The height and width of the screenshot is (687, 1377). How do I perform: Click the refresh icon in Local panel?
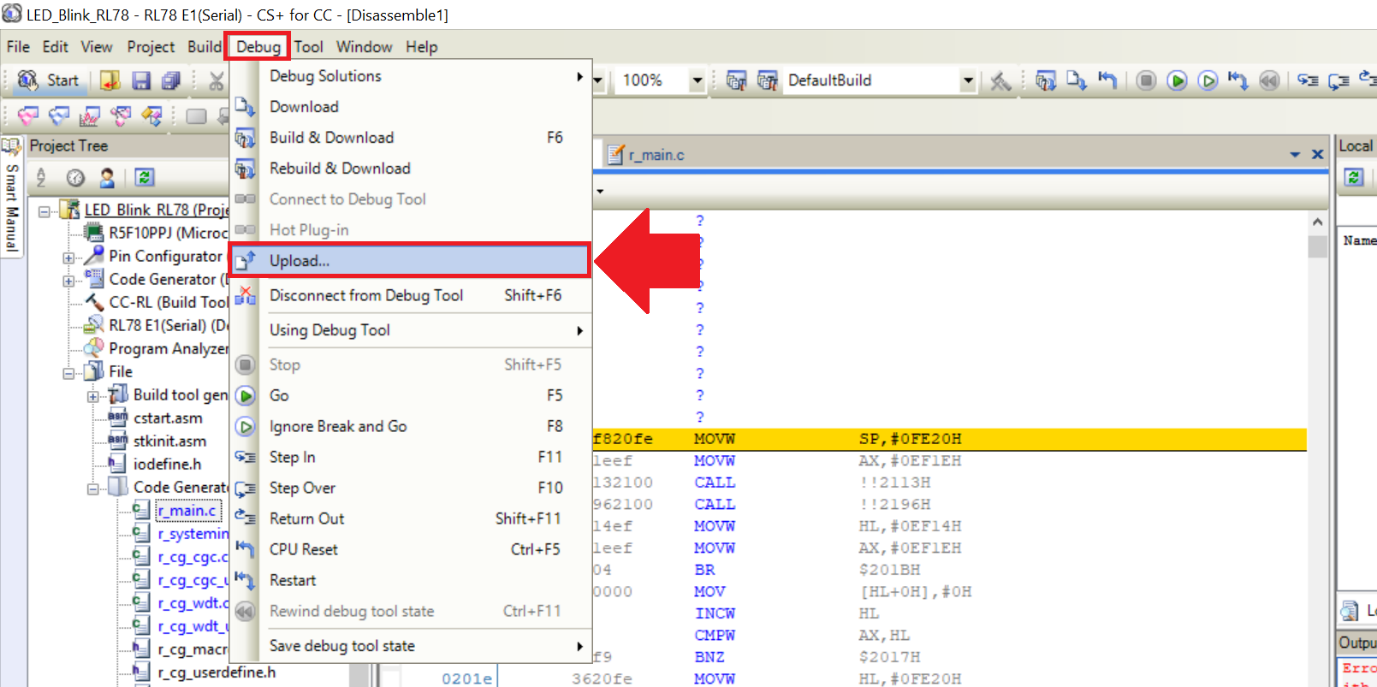coord(1354,178)
